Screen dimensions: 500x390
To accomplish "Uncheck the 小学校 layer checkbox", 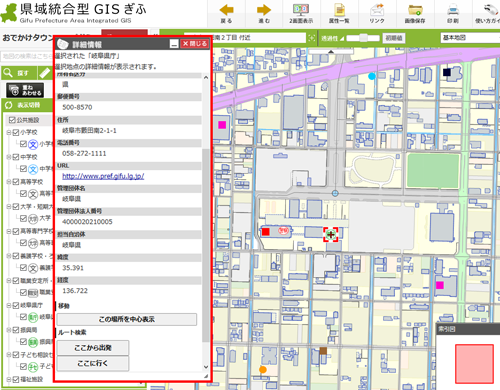I will (16, 132).
